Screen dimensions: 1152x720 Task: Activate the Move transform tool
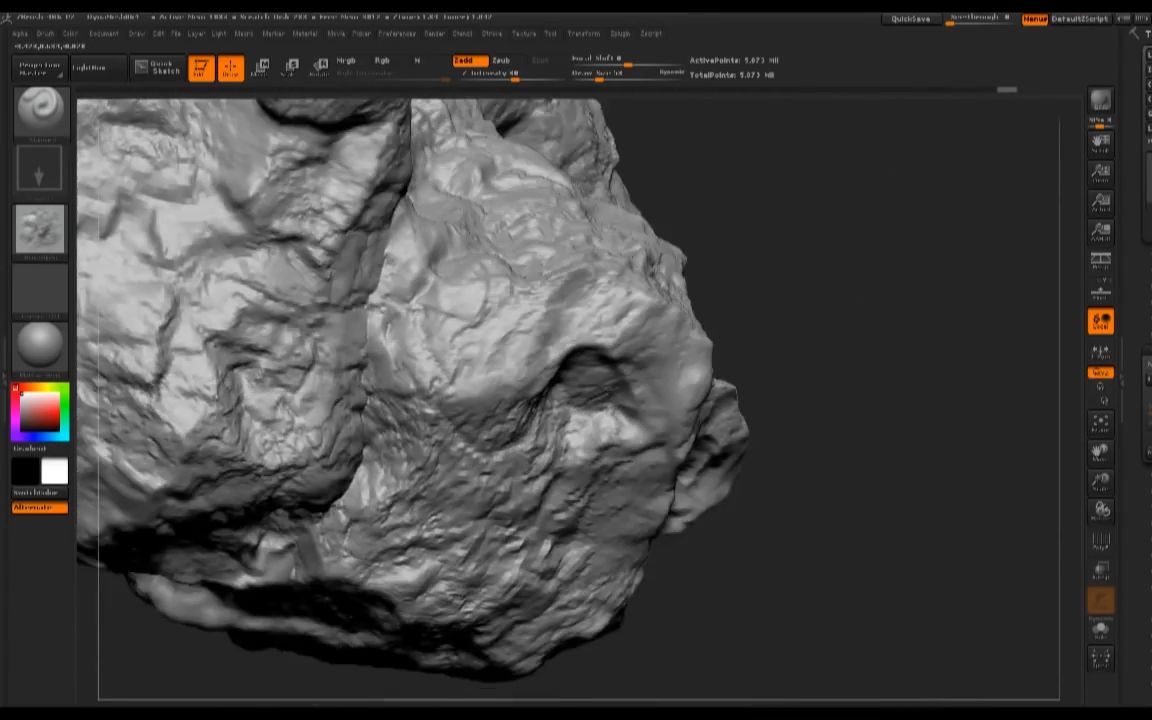point(260,68)
